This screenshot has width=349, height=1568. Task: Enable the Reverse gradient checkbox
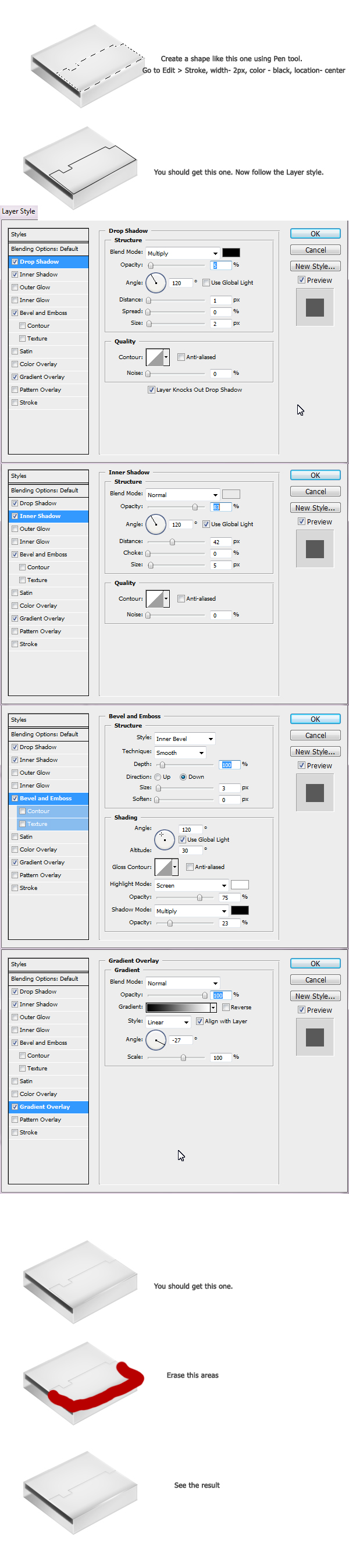click(226, 1008)
